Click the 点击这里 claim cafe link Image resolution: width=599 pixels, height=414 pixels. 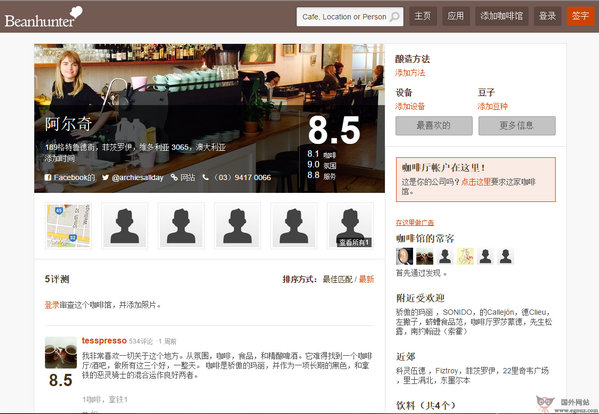point(476,182)
